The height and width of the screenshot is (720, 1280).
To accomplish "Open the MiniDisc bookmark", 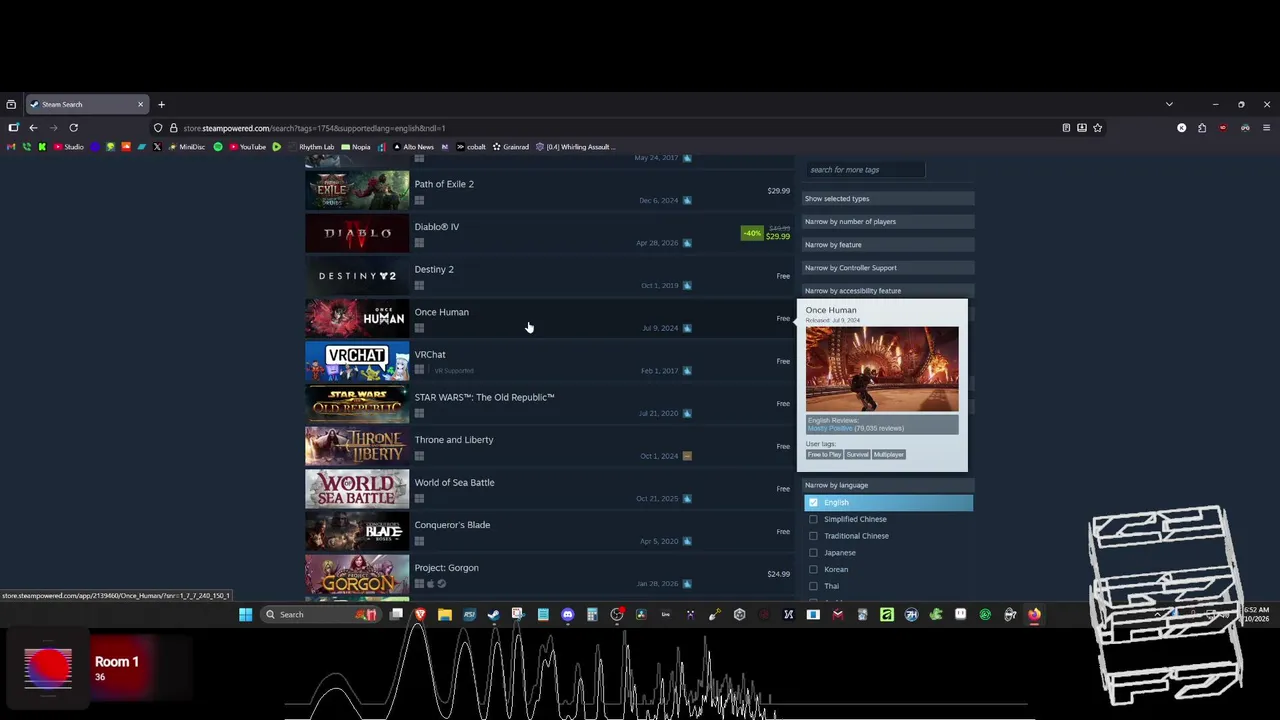I will click(187, 147).
